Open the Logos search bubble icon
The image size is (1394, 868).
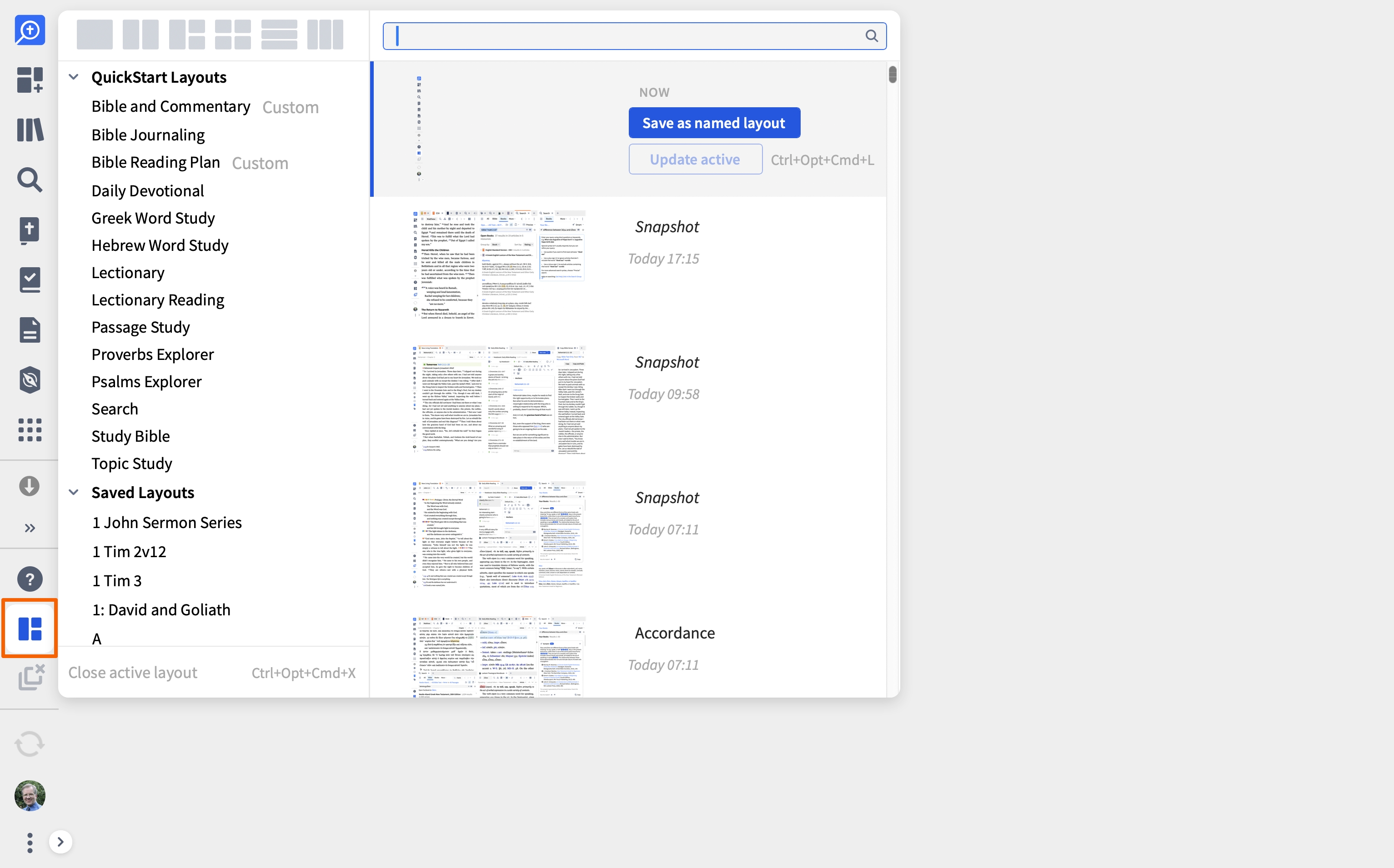pos(30,30)
